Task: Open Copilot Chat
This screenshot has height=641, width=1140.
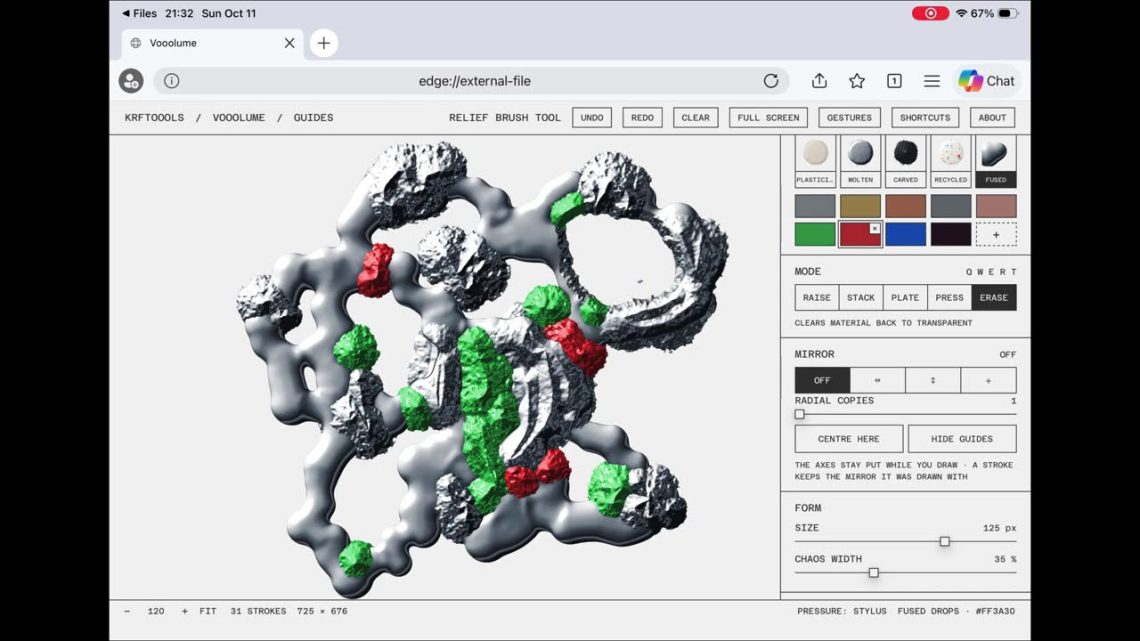Action: 987,81
